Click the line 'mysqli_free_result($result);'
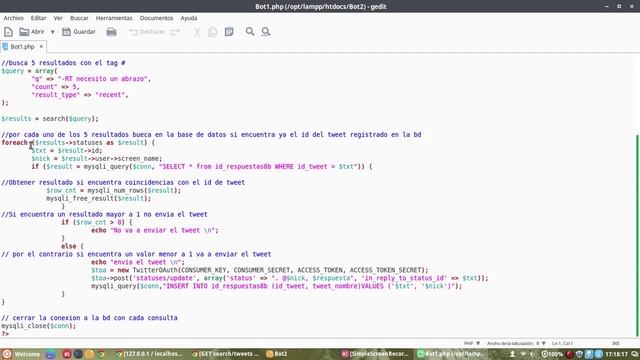Viewport: 640px width, 360px height. (x=98, y=198)
